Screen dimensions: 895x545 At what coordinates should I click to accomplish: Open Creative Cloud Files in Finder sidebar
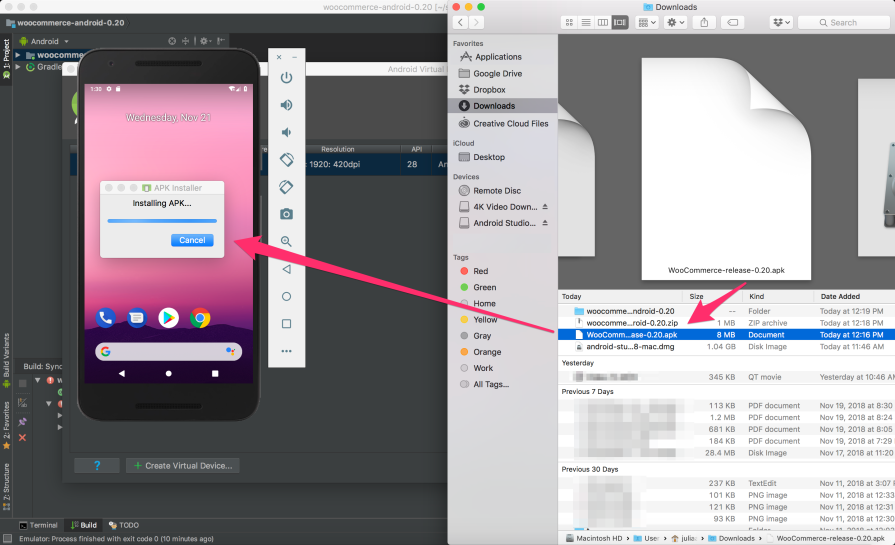[510, 123]
